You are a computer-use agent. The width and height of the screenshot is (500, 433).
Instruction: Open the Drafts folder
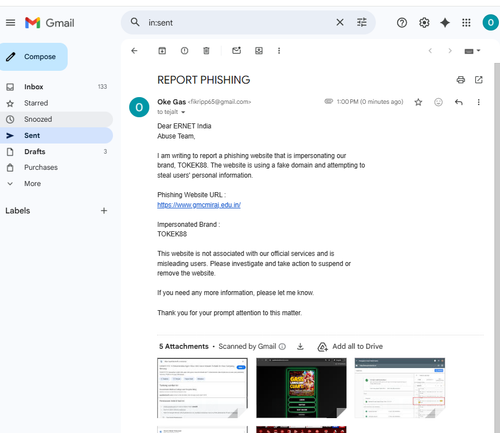56,152
